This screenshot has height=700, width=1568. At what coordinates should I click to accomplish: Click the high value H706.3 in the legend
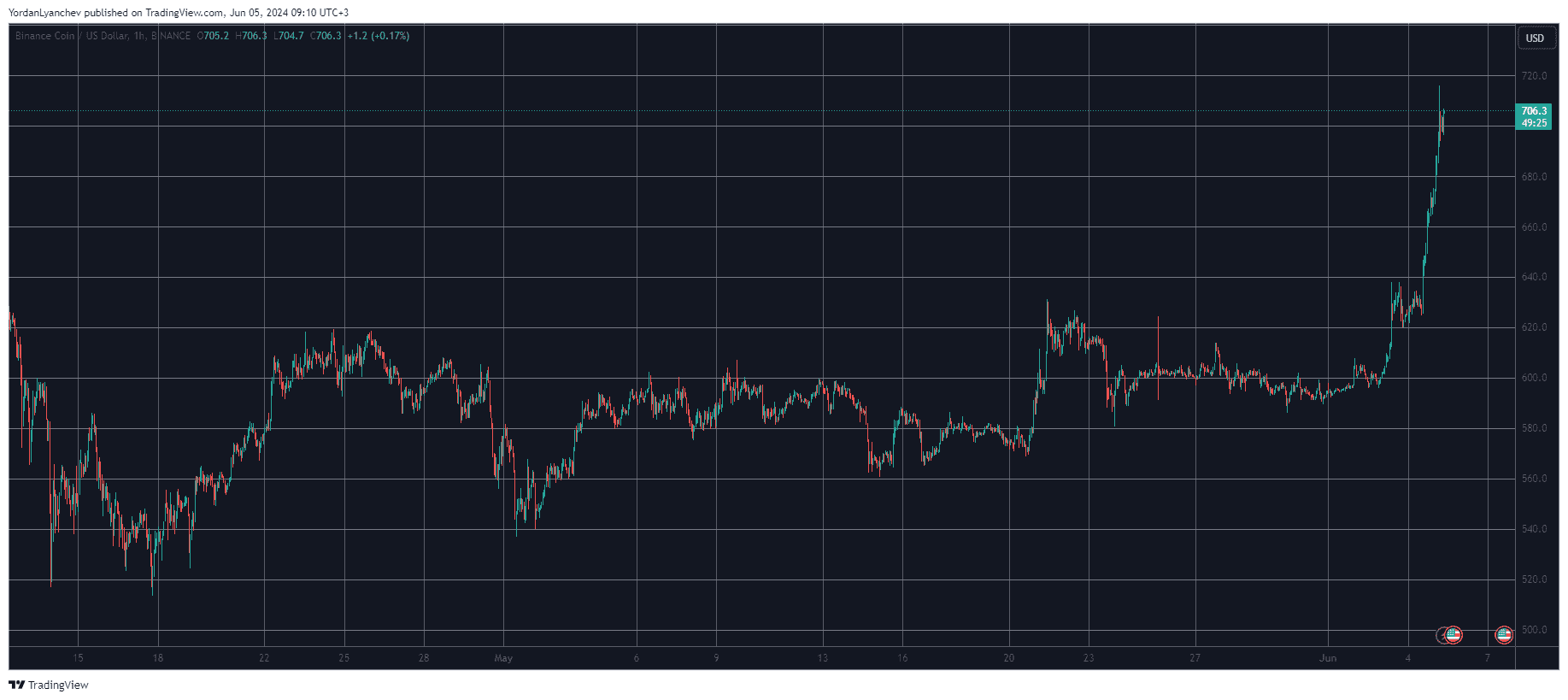251,36
